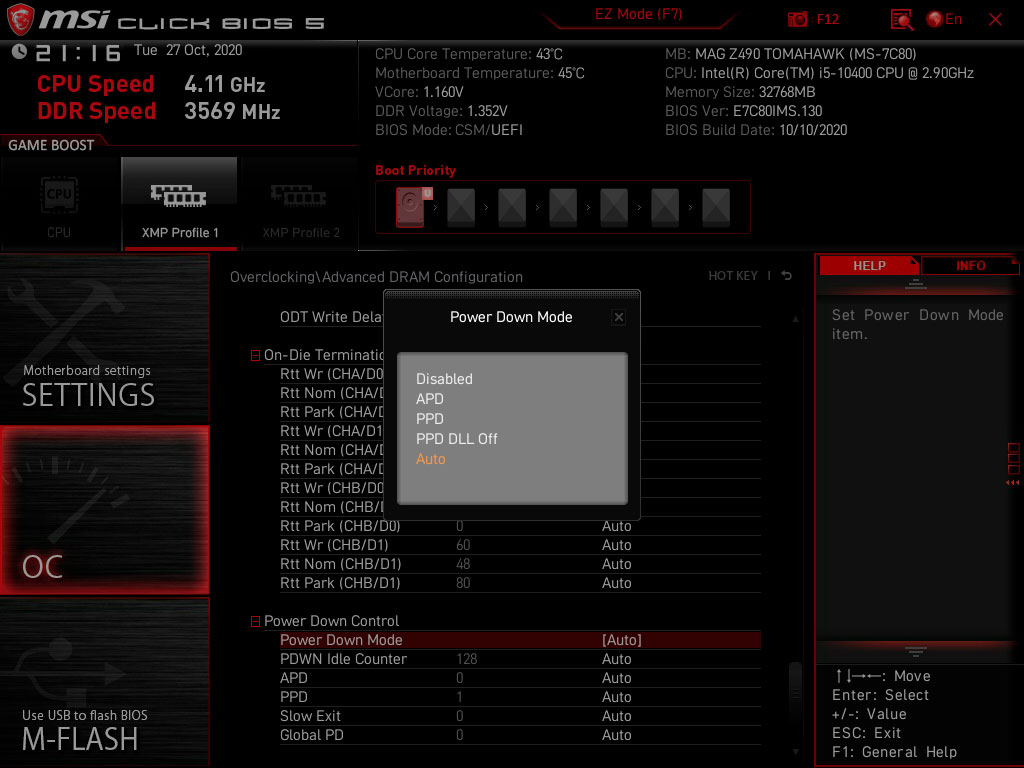Click the settings list scroll up arrow

(795, 319)
